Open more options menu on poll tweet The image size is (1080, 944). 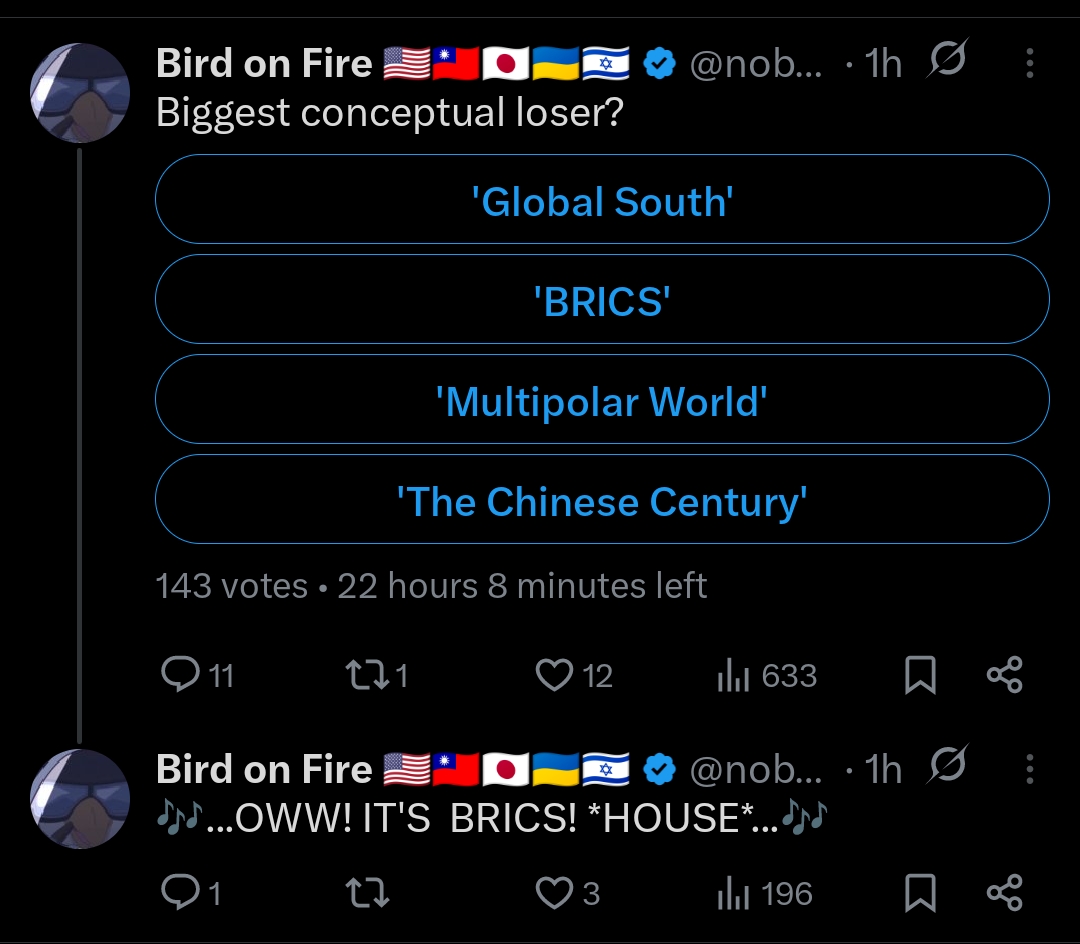click(1029, 65)
